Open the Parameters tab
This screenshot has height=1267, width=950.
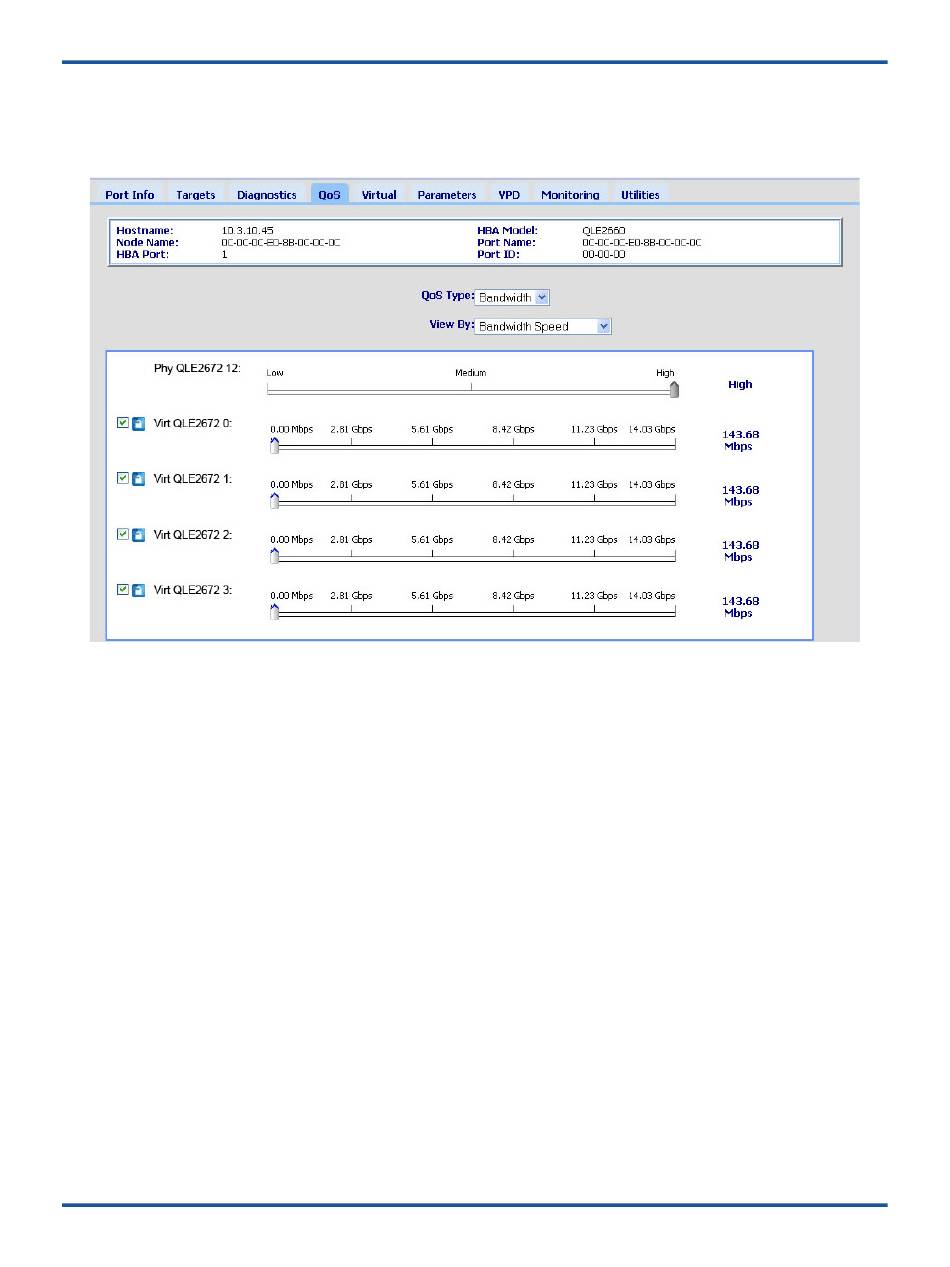pyautogui.click(x=447, y=195)
